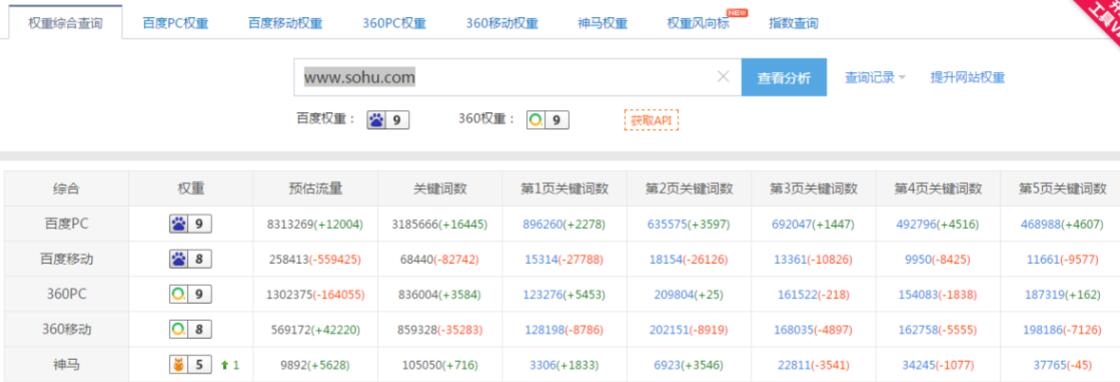
Task: Open 神马 third page keywords 22811
Action: (794, 365)
